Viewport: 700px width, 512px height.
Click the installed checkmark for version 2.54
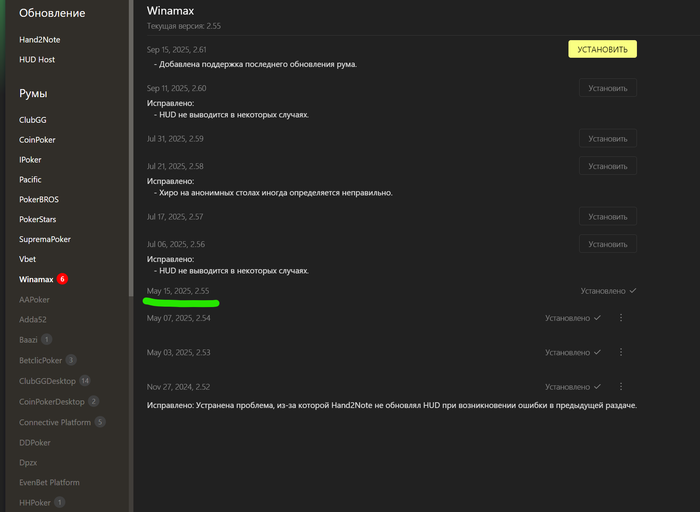(597, 318)
